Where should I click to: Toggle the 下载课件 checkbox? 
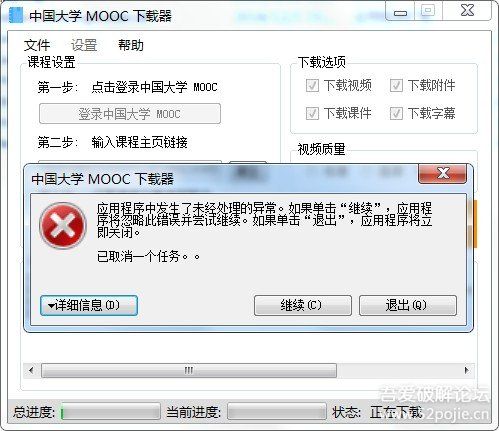[312, 113]
